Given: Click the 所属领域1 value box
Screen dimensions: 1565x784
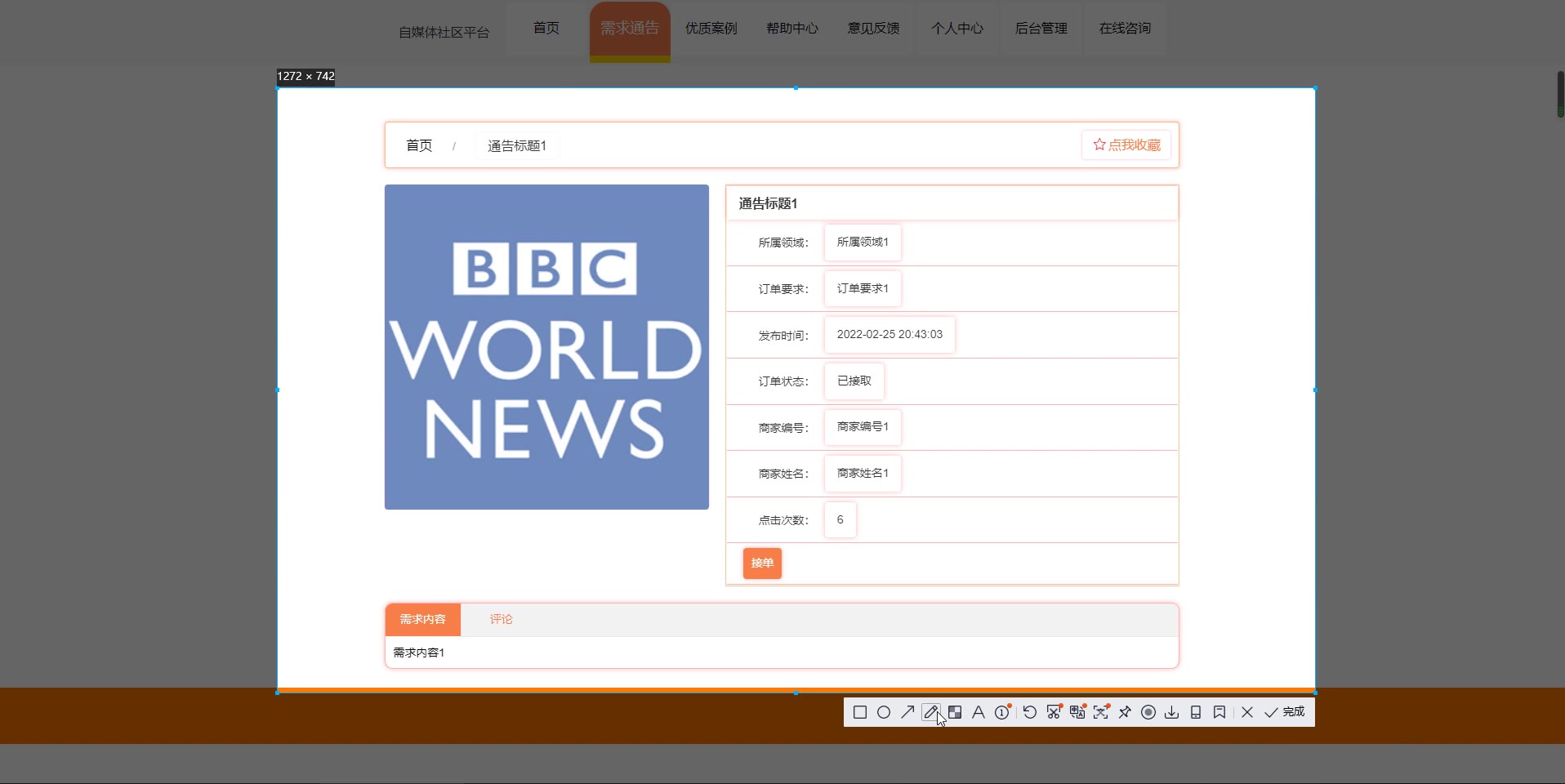Looking at the screenshot, I should pos(863,242).
